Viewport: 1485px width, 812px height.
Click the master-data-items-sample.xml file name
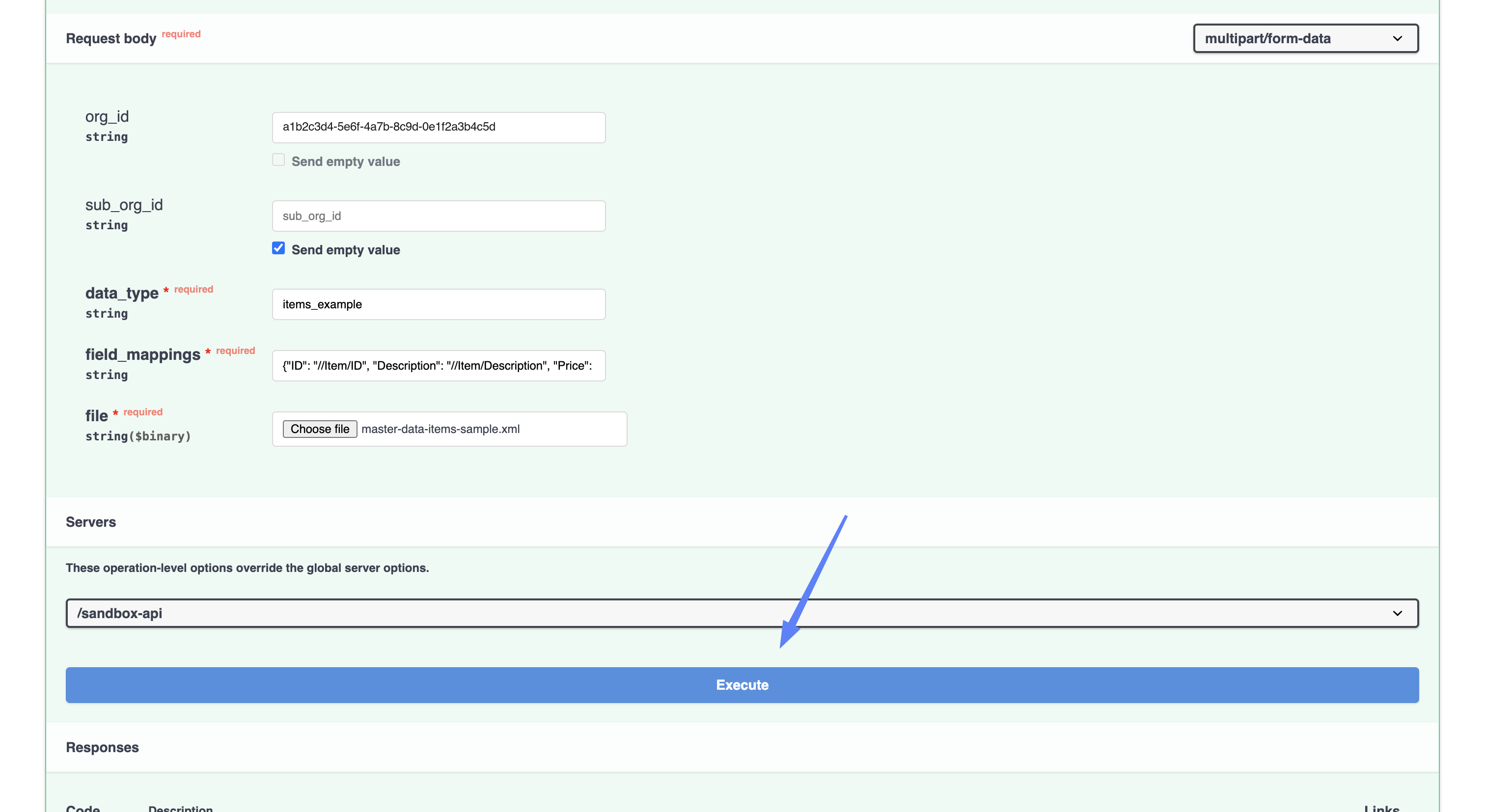pos(440,429)
